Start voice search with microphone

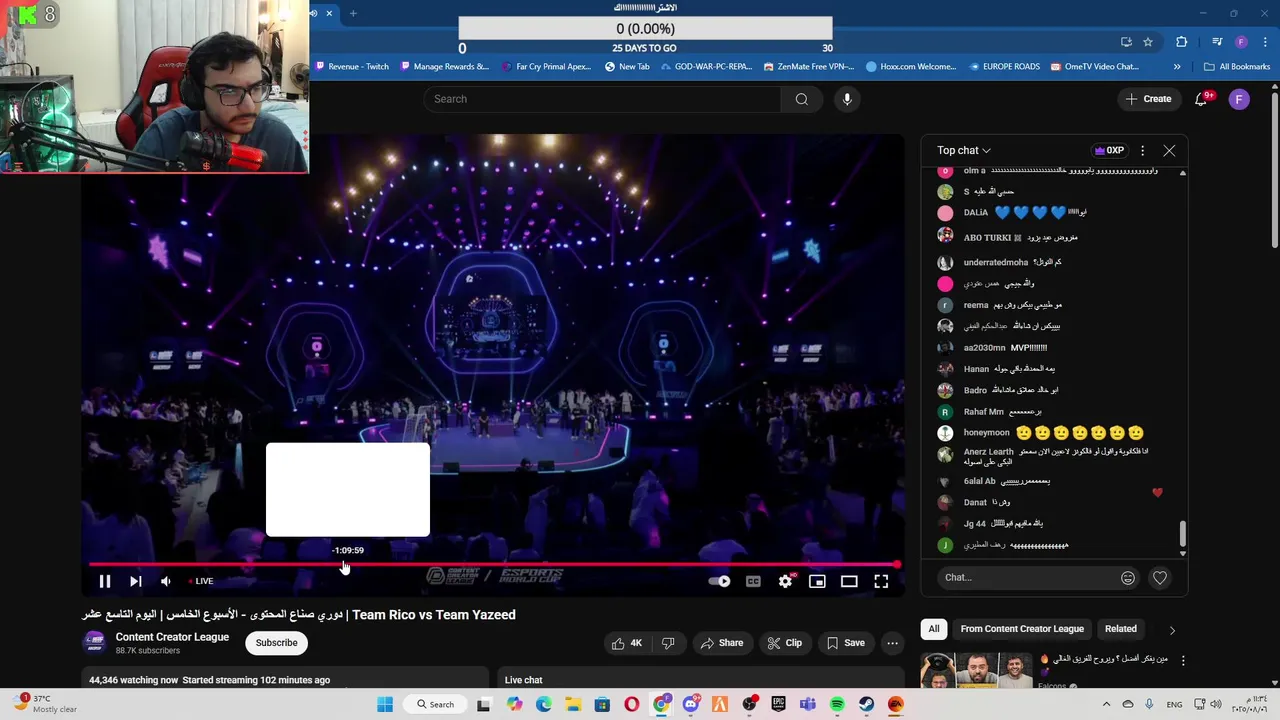[x=847, y=99]
